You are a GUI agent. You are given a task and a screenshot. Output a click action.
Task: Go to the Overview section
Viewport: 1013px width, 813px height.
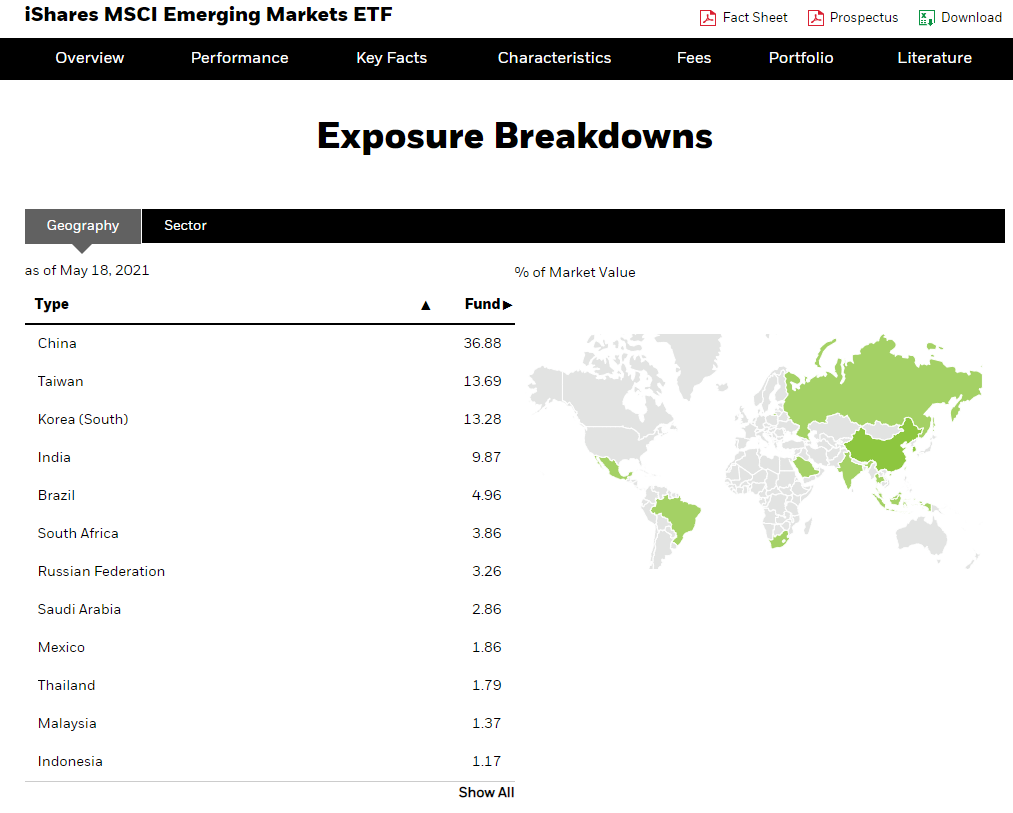click(89, 58)
